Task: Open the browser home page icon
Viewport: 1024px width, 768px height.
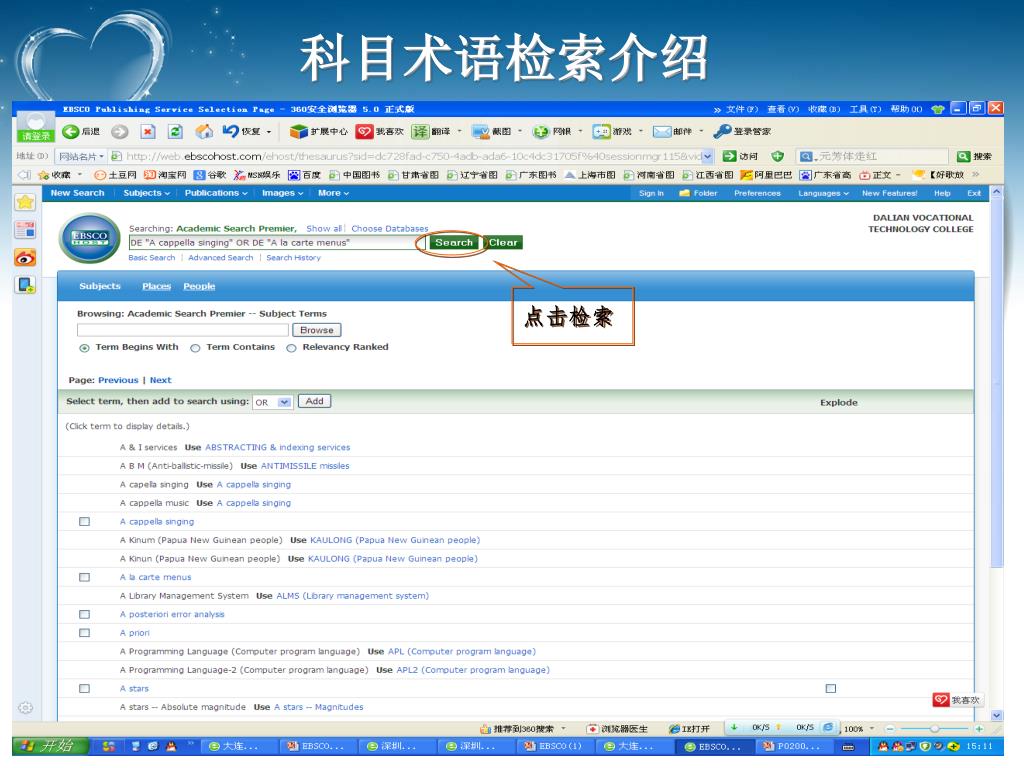Action: click(204, 132)
